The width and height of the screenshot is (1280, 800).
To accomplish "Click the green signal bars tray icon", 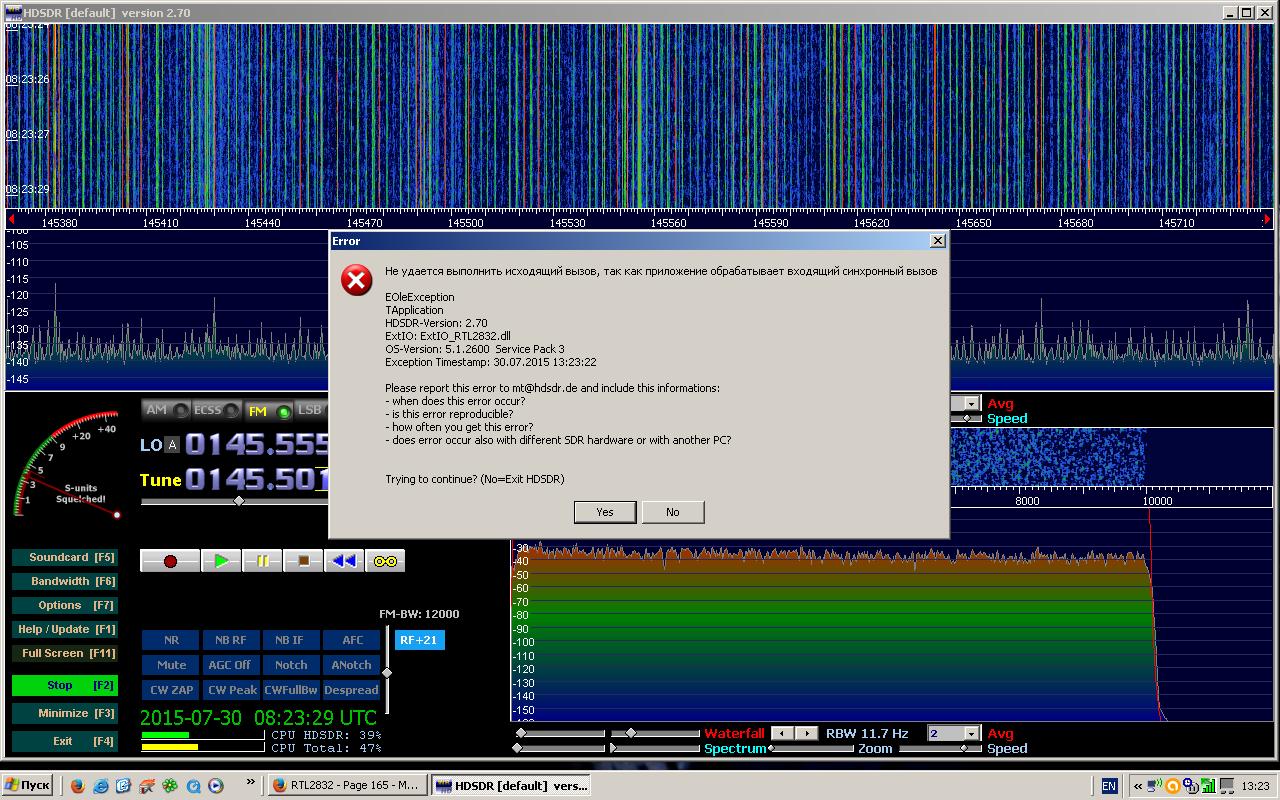I will pyautogui.click(x=1207, y=786).
